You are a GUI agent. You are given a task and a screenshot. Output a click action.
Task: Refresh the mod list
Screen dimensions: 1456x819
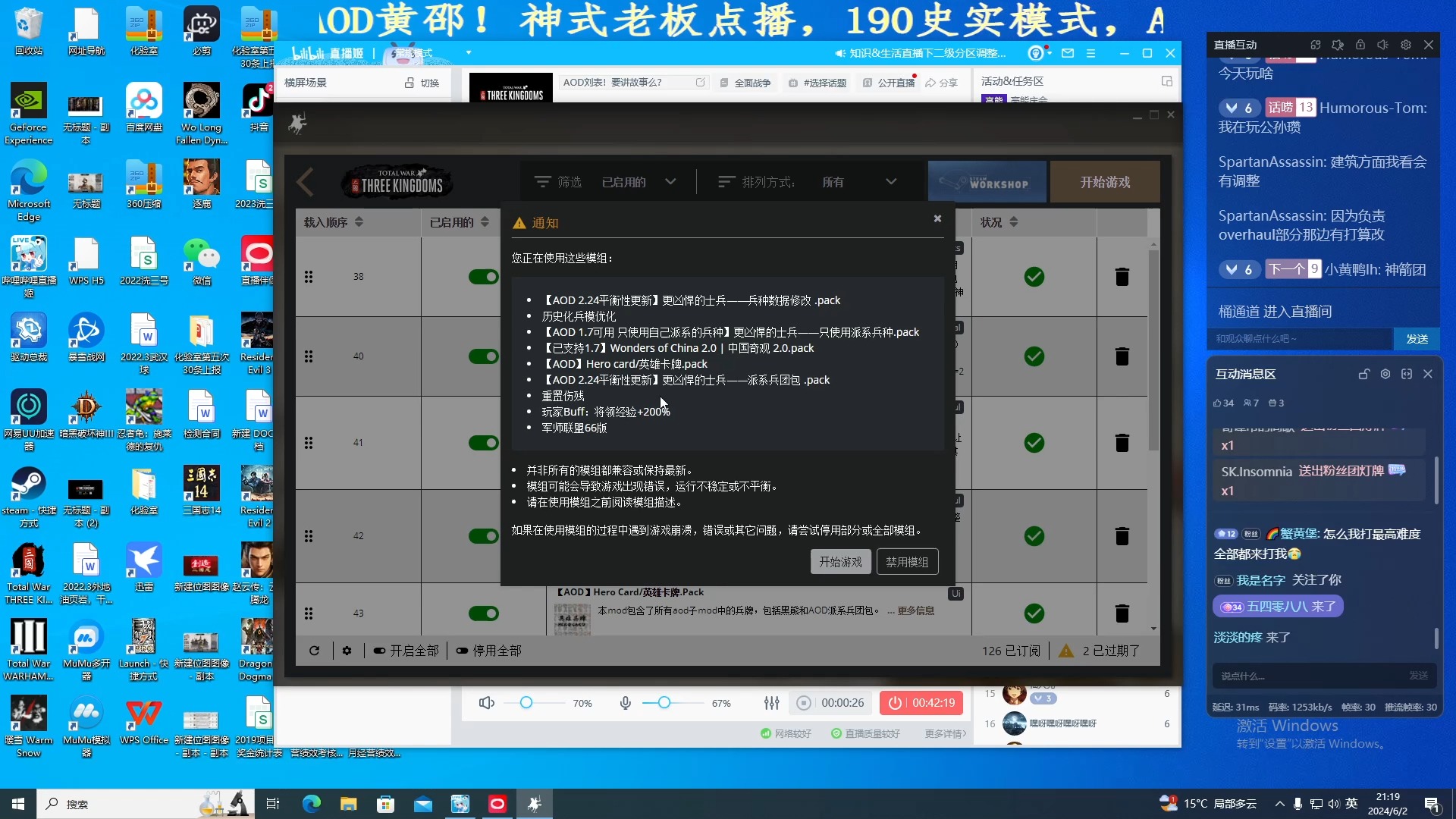point(314,651)
